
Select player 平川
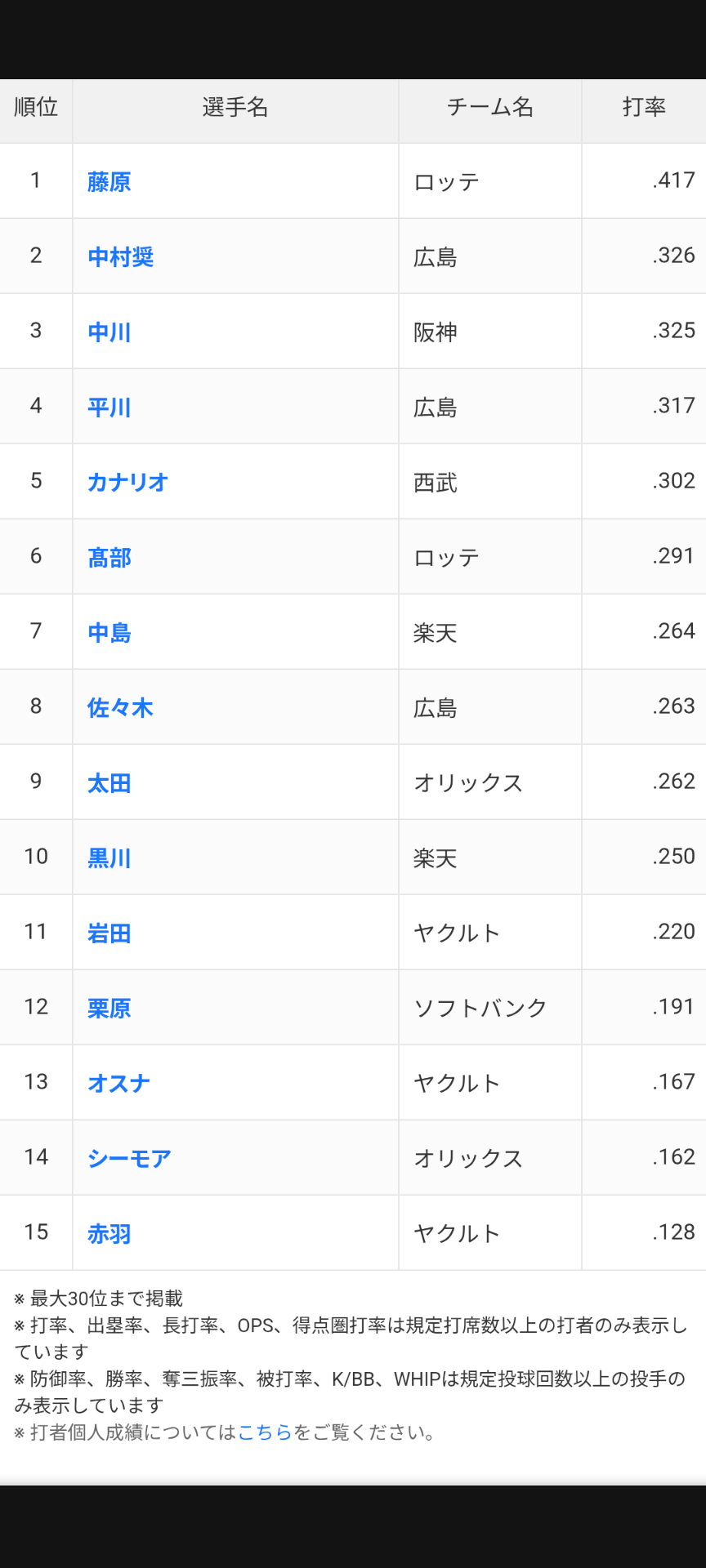point(109,407)
